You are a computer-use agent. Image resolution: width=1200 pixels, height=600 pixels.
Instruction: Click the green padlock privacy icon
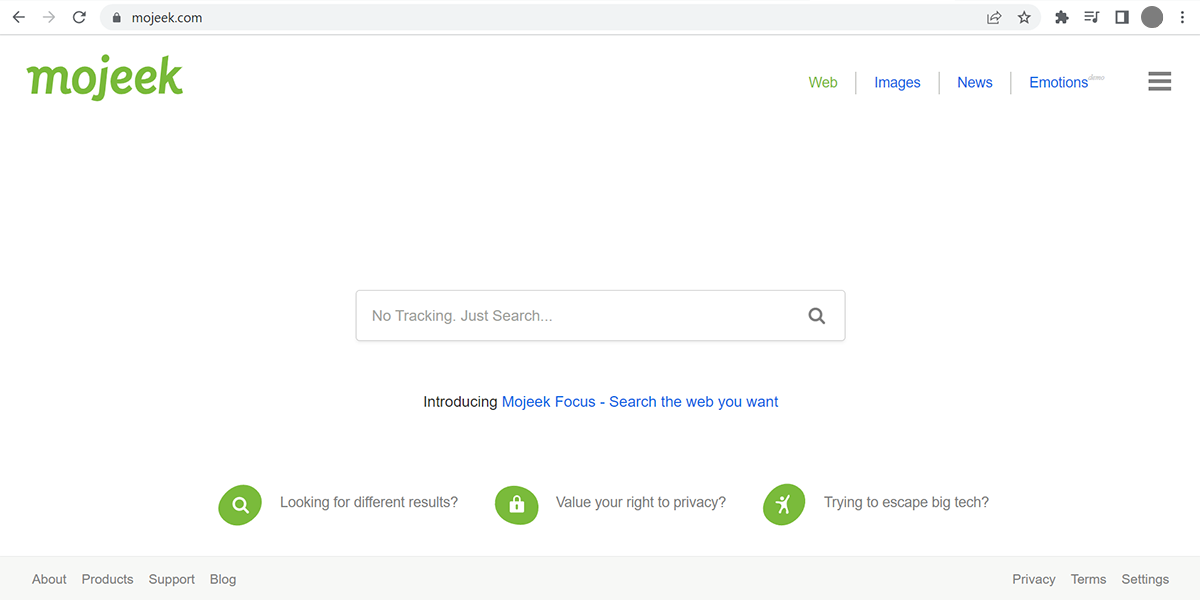[516, 505]
